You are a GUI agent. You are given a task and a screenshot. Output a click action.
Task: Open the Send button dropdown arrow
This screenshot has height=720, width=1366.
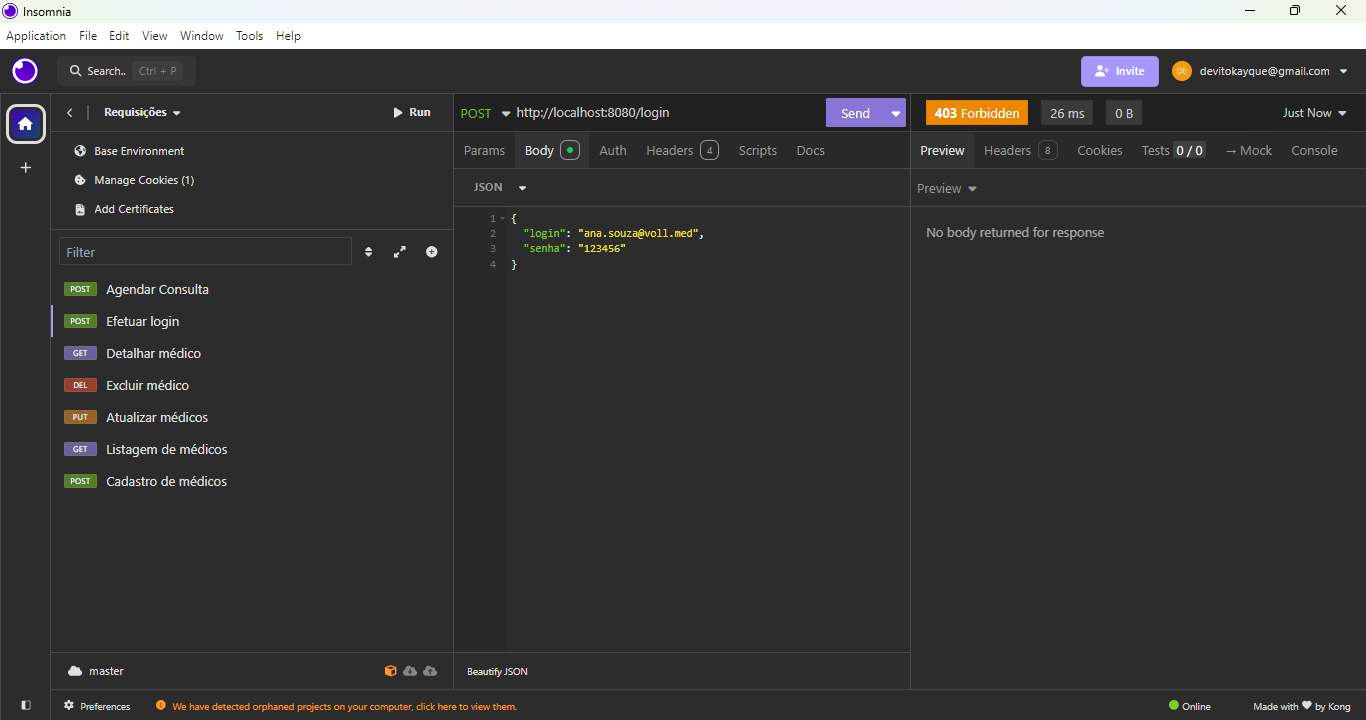click(895, 113)
